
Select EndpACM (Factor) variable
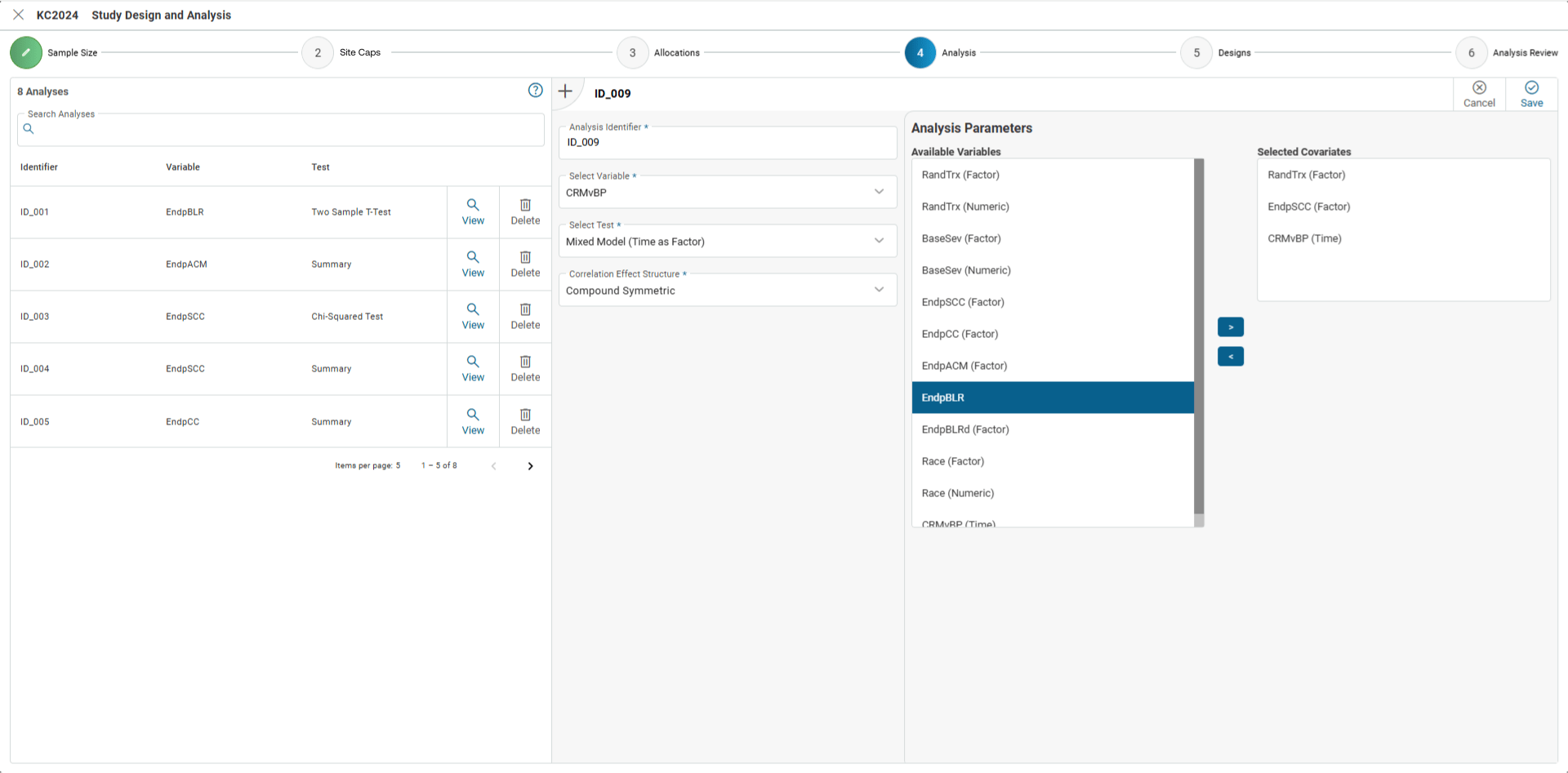click(1053, 366)
